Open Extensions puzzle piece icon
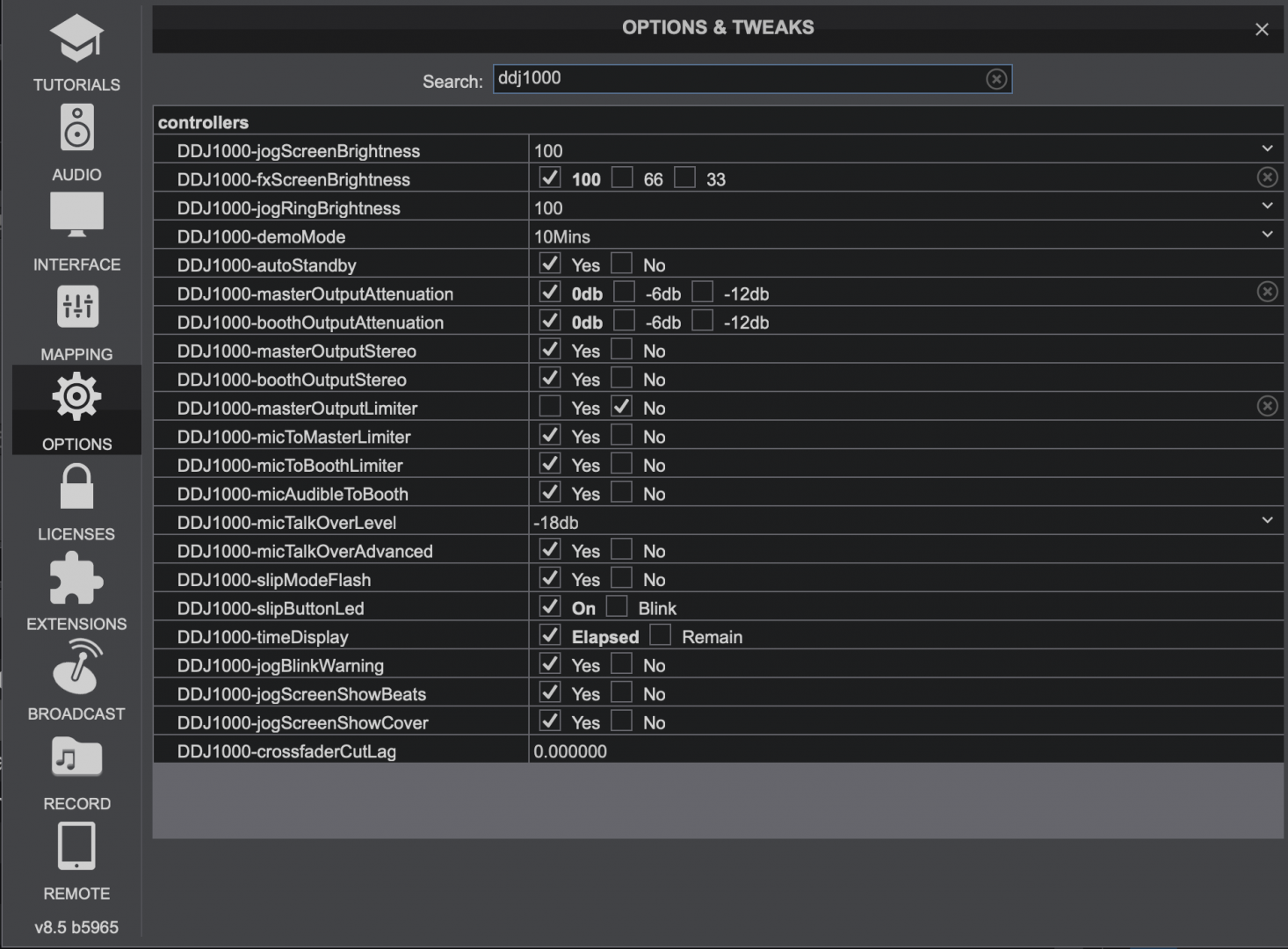Screen dimensions: 1288x949 (76, 578)
